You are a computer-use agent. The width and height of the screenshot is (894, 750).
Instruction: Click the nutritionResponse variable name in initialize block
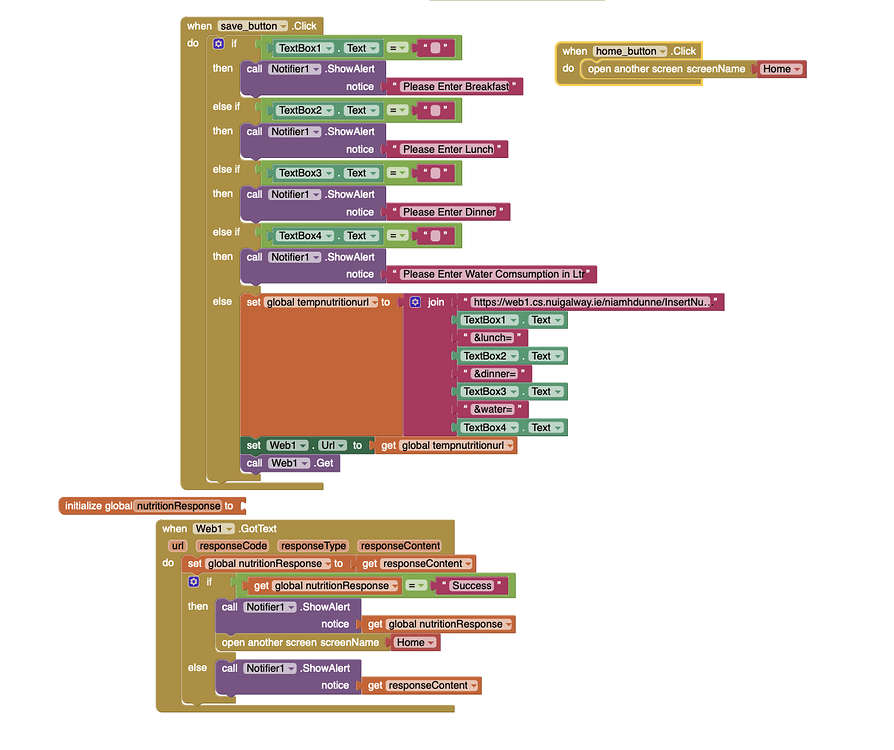pyautogui.click(x=177, y=506)
